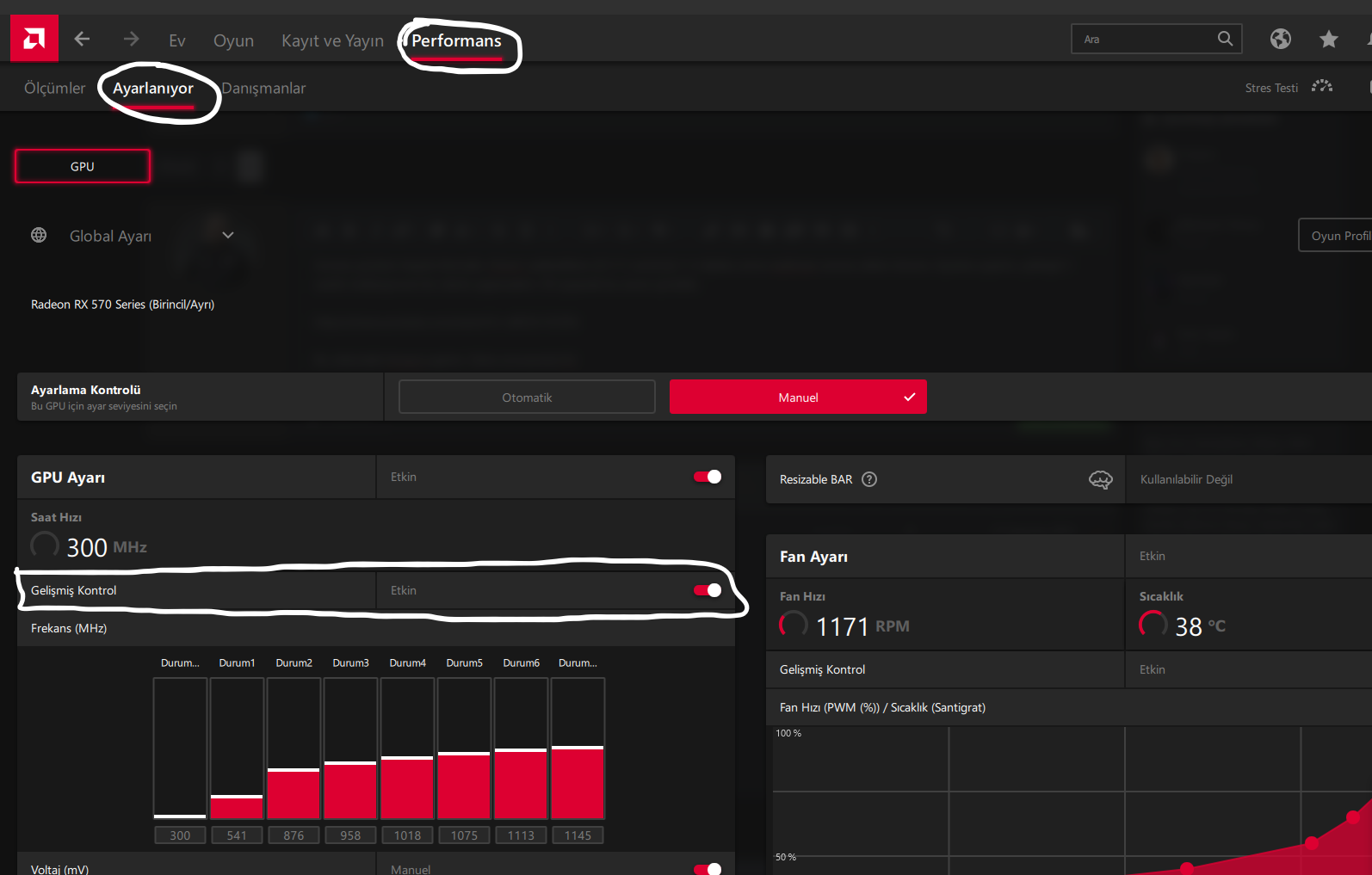Click the Durum3 frequency bar
This screenshot has width=1372, height=875.
tap(350, 749)
